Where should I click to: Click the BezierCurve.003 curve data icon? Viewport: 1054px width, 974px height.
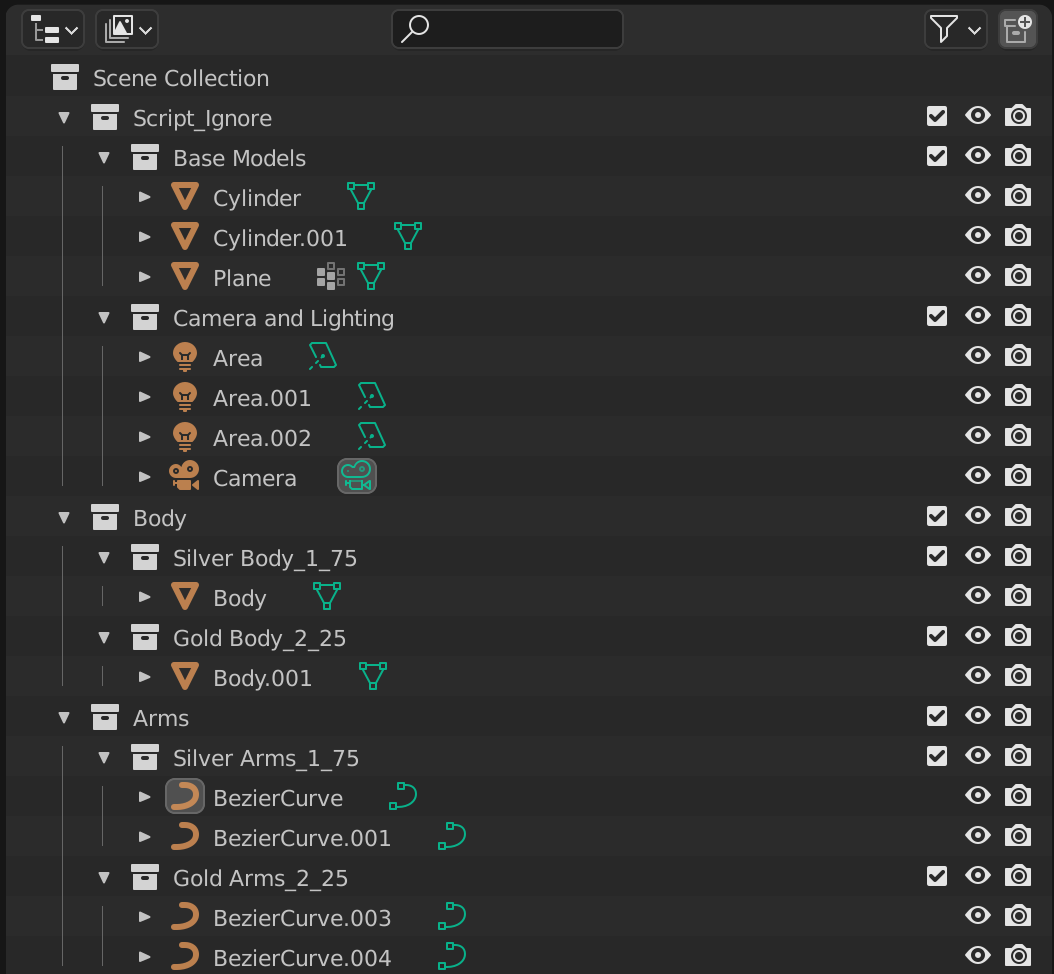pyautogui.click(x=452, y=916)
